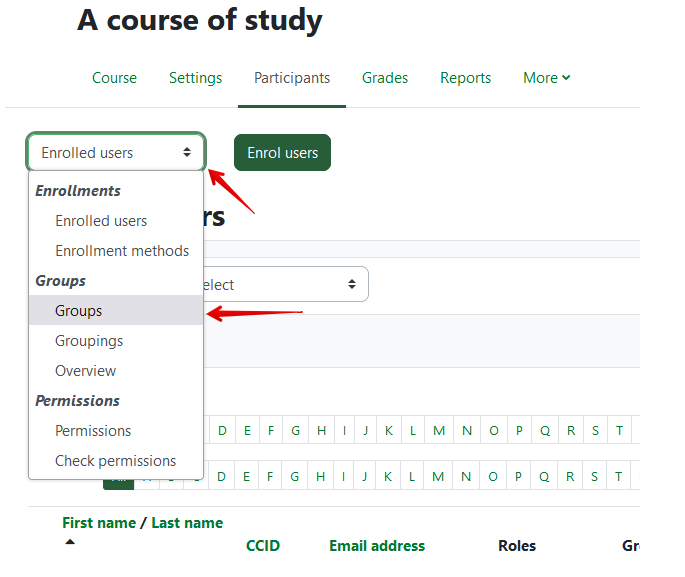The image size is (685, 577).
Task: Collapse the Enrolled users dropdown selector
Action: pyautogui.click(x=116, y=153)
